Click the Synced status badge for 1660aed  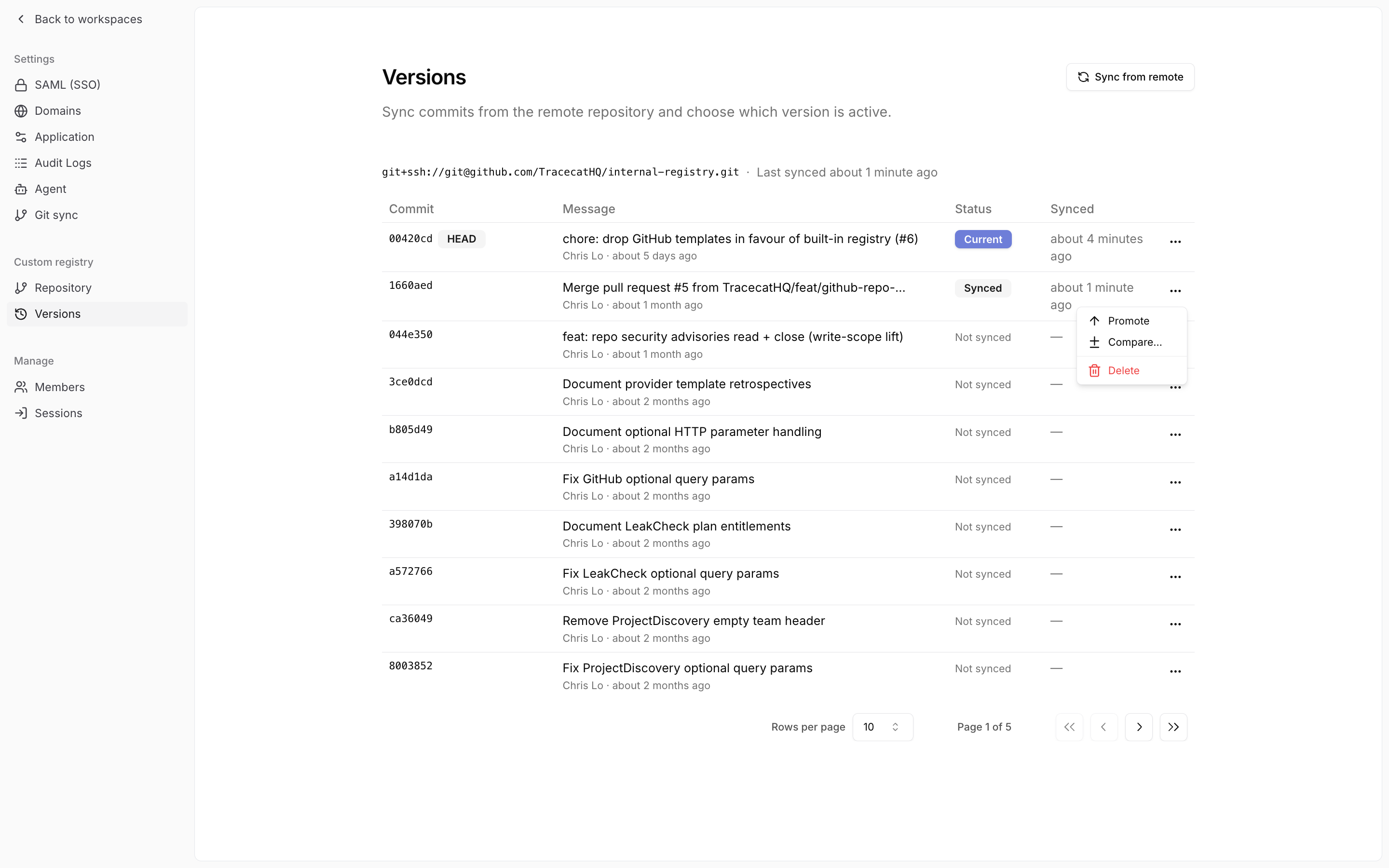(x=982, y=288)
